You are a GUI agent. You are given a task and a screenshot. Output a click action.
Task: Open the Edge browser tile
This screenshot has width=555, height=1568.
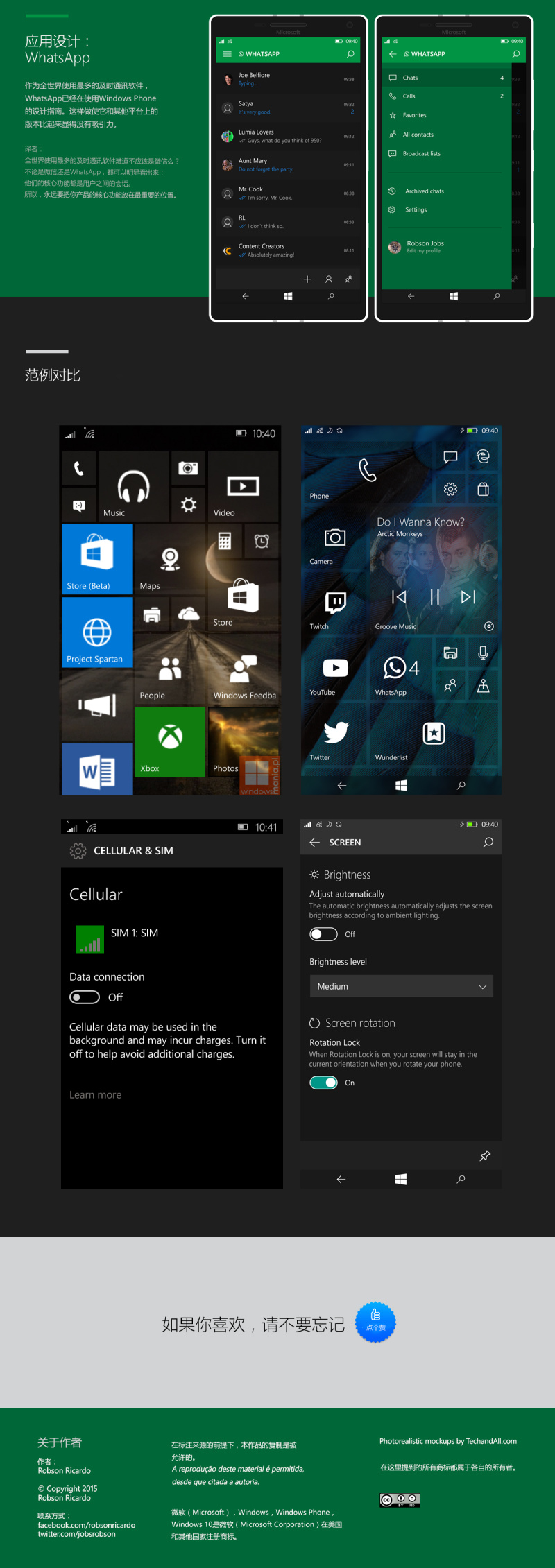[x=483, y=456]
